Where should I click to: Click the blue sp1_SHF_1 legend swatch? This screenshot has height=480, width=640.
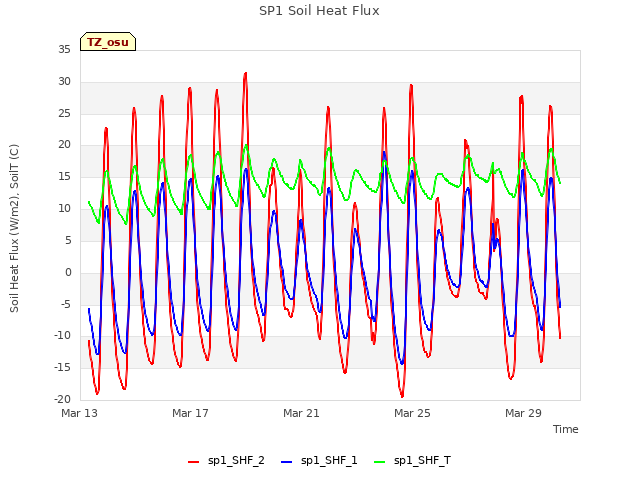point(287,462)
